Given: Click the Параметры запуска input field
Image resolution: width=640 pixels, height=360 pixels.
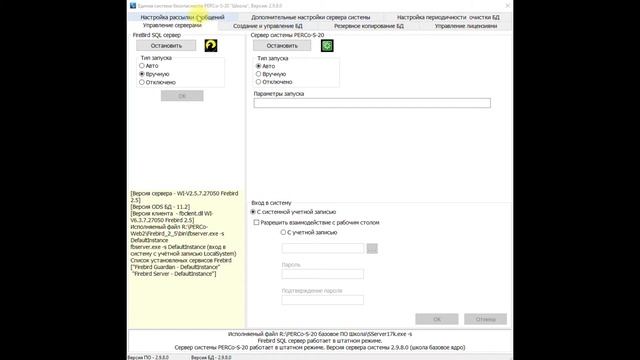Looking at the screenshot, I should click(x=372, y=103).
